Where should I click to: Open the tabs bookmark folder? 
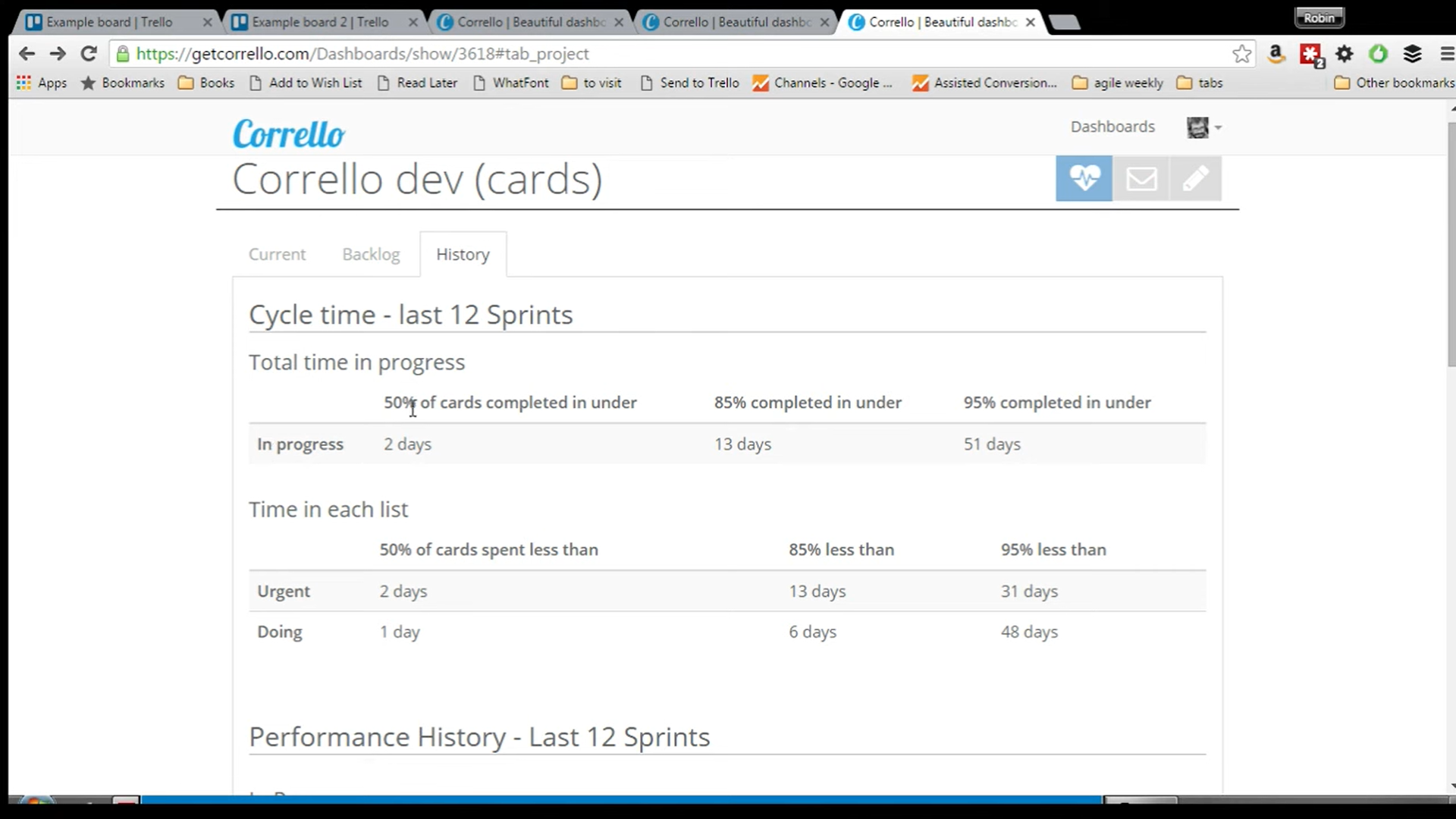[1200, 83]
